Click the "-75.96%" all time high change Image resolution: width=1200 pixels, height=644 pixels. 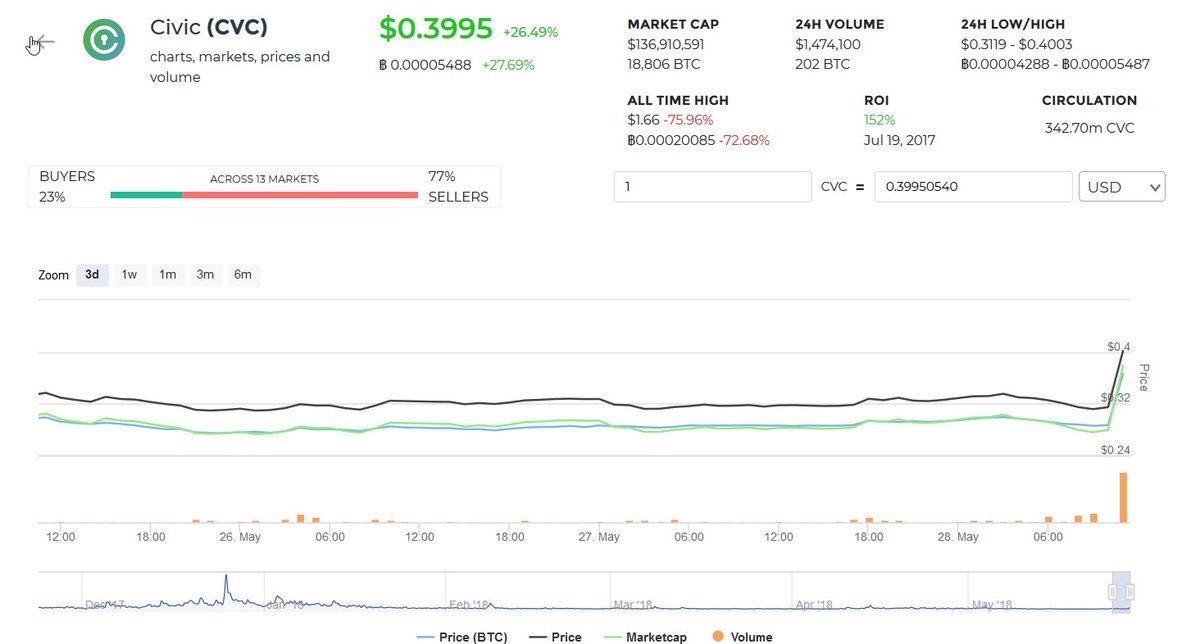tap(689, 120)
